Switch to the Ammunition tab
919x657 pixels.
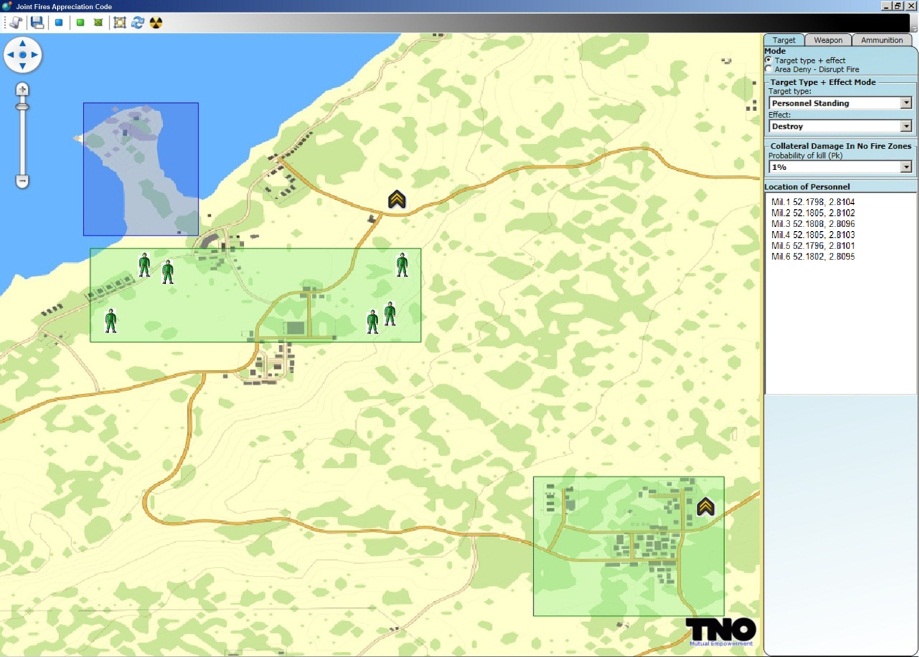pyautogui.click(x=881, y=40)
